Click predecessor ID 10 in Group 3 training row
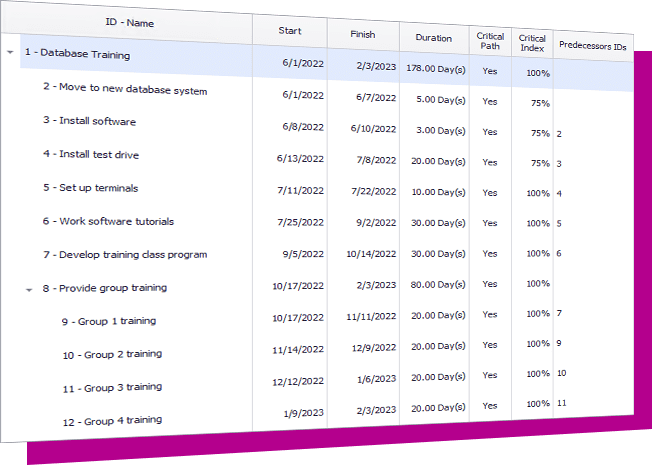 pos(561,373)
